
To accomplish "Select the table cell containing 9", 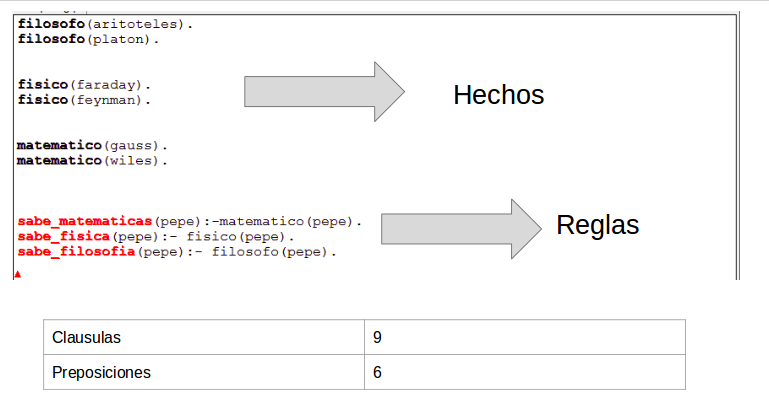I will click(524, 337).
